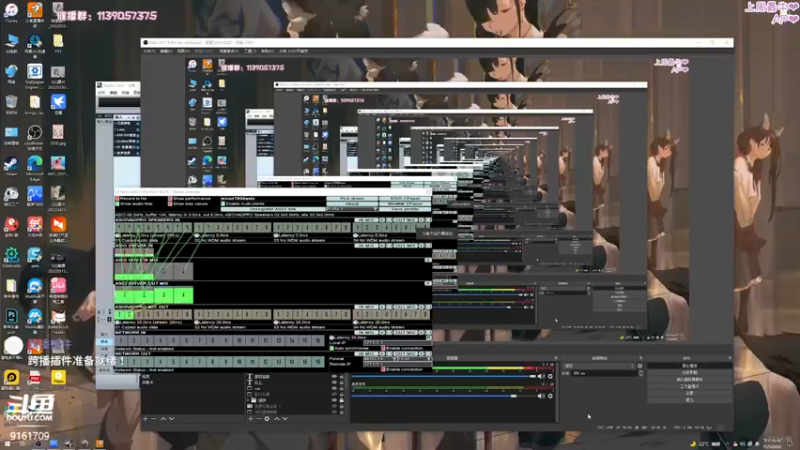Select the P11 folder on desktop
Viewport: 800px width, 450px height.
(58, 41)
